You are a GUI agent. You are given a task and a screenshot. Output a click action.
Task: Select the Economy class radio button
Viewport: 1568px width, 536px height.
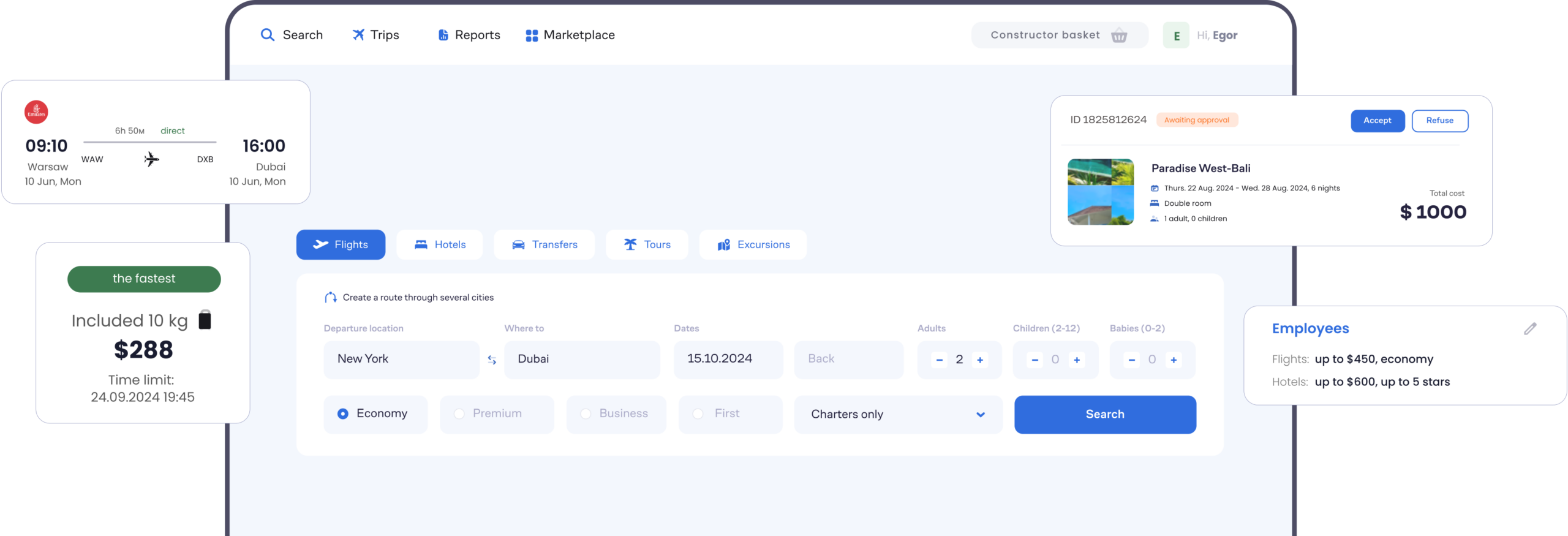tap(343, 414)
